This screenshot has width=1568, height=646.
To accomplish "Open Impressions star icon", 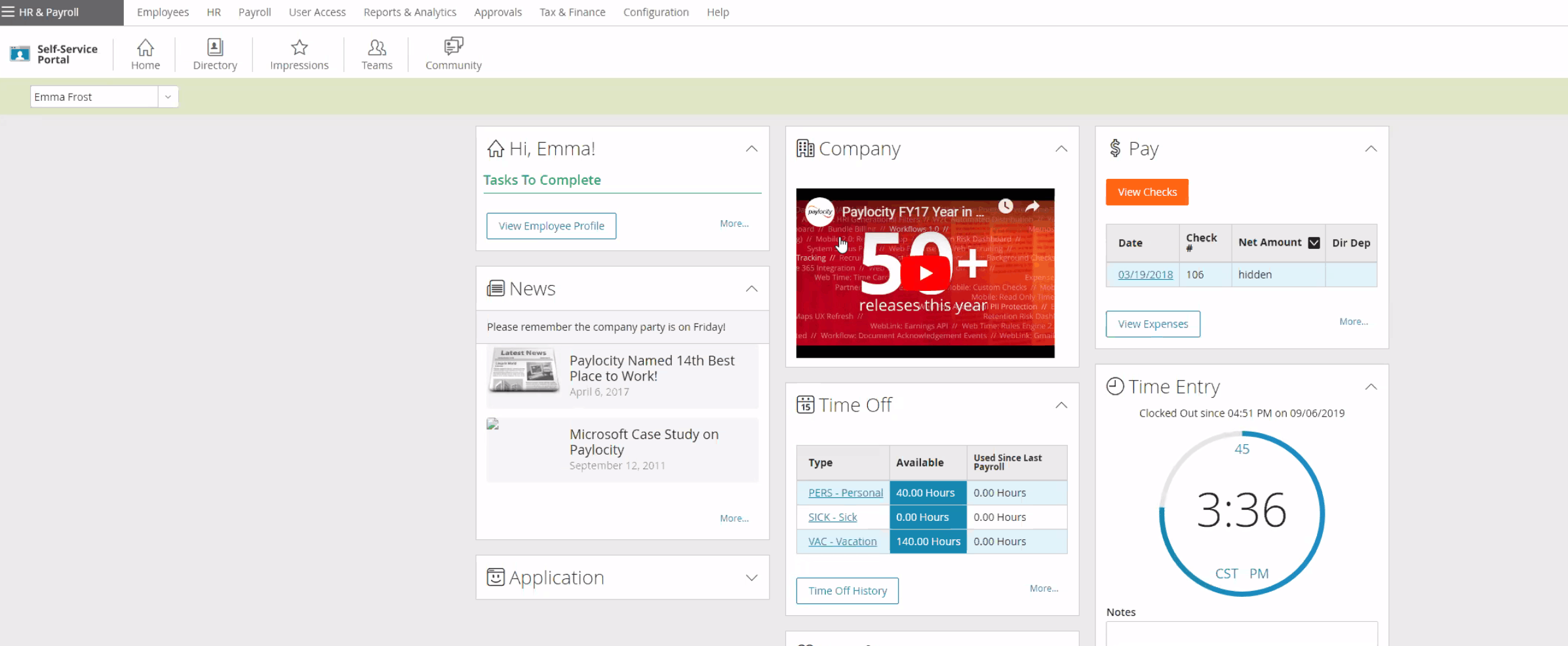I will coord(300,47).
